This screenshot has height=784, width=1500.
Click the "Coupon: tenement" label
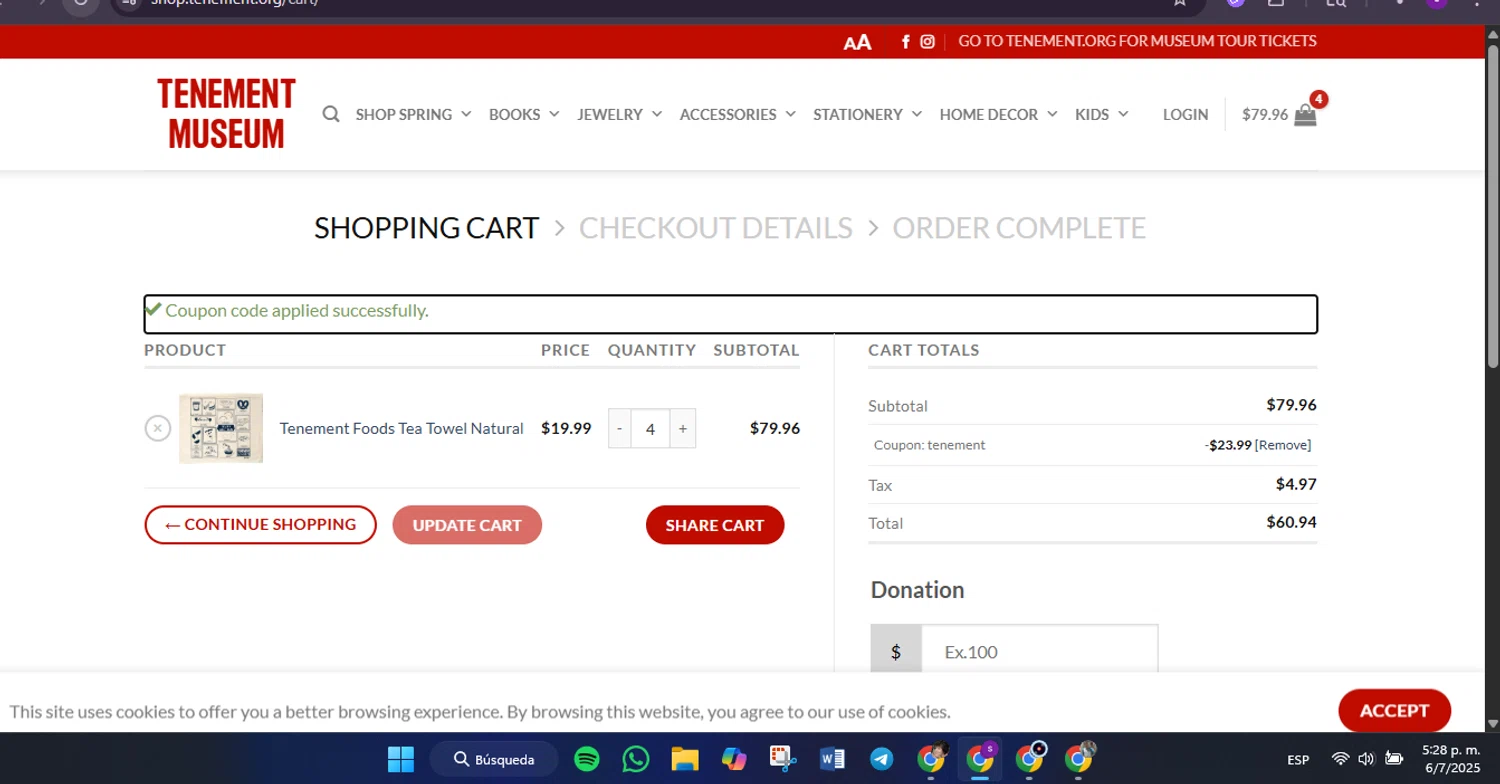click(x=929, y=445)
